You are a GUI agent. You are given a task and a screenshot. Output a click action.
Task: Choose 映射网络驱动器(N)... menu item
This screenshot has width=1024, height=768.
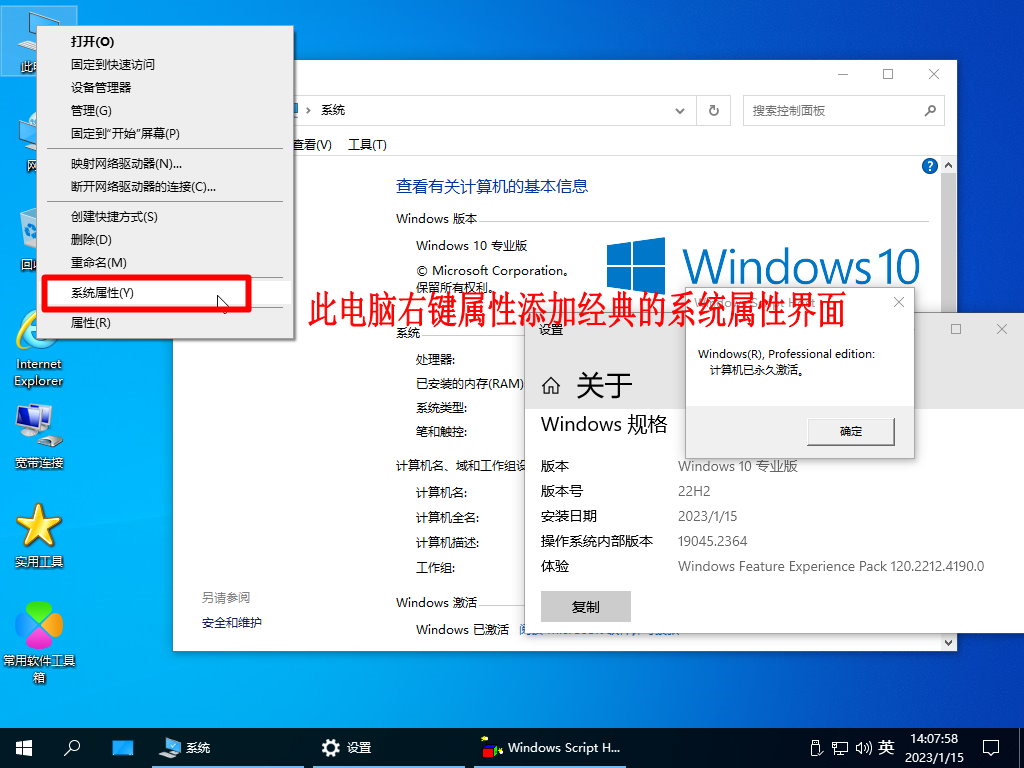(165, 163)
